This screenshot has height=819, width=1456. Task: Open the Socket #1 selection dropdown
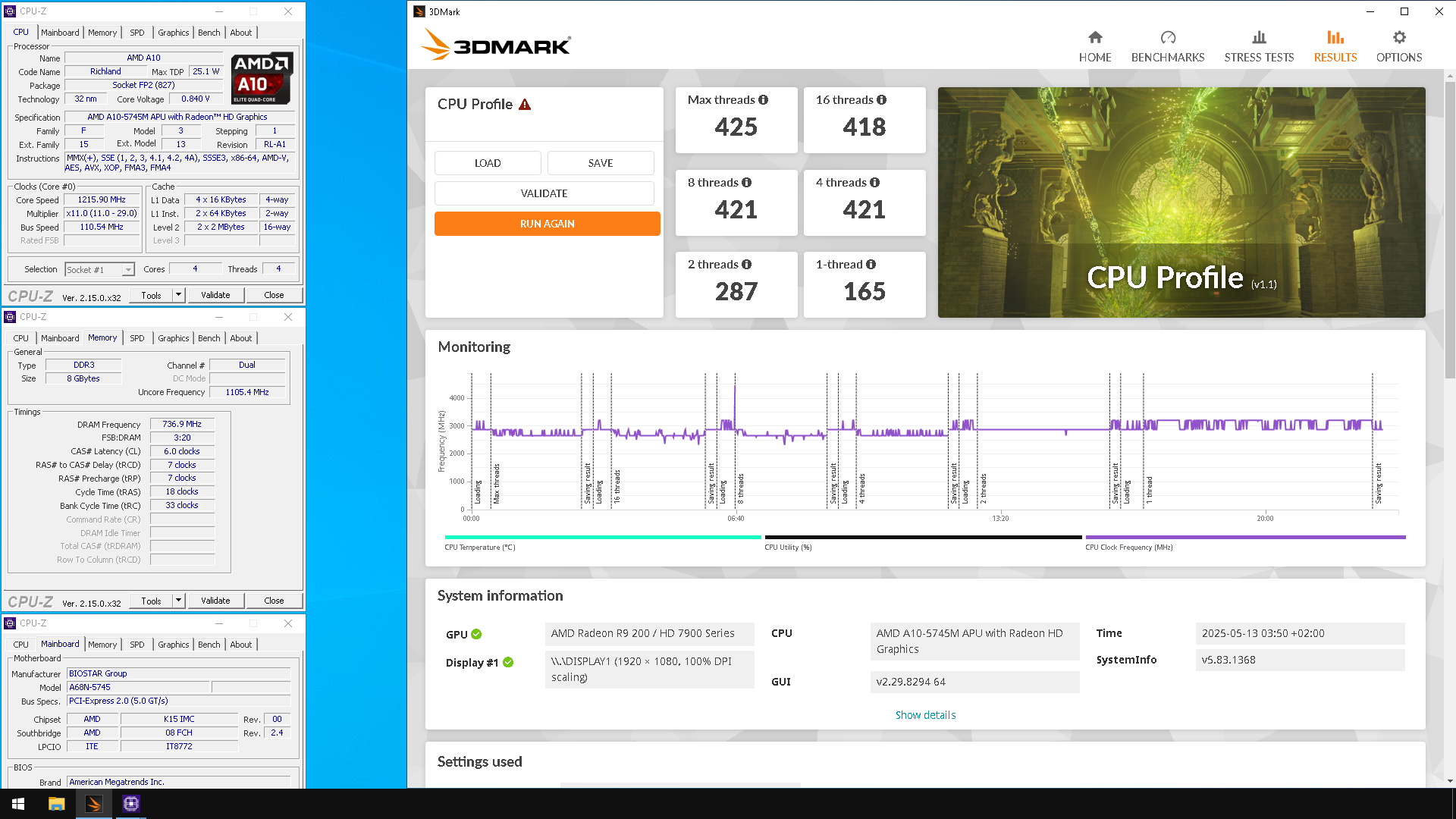click(x=99, y=270)
